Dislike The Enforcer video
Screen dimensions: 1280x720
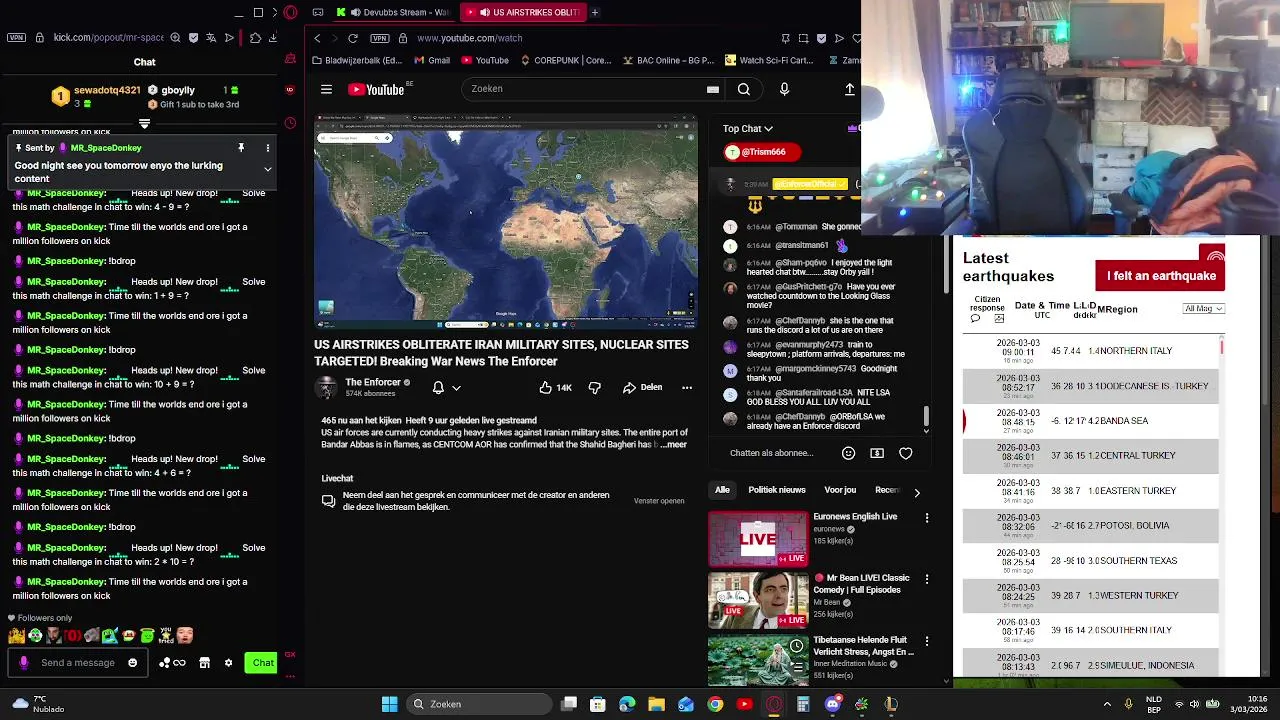[x=594, y=387]
